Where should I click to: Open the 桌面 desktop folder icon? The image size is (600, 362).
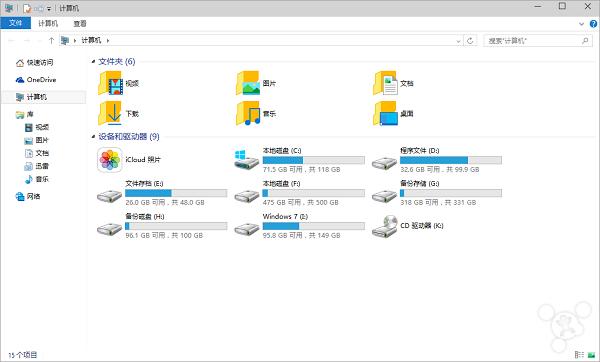(385, 113)
